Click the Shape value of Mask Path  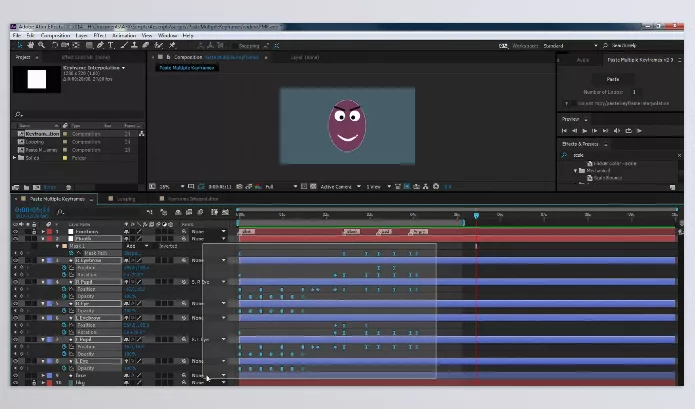pyautogui.click(x=132, y=253)
